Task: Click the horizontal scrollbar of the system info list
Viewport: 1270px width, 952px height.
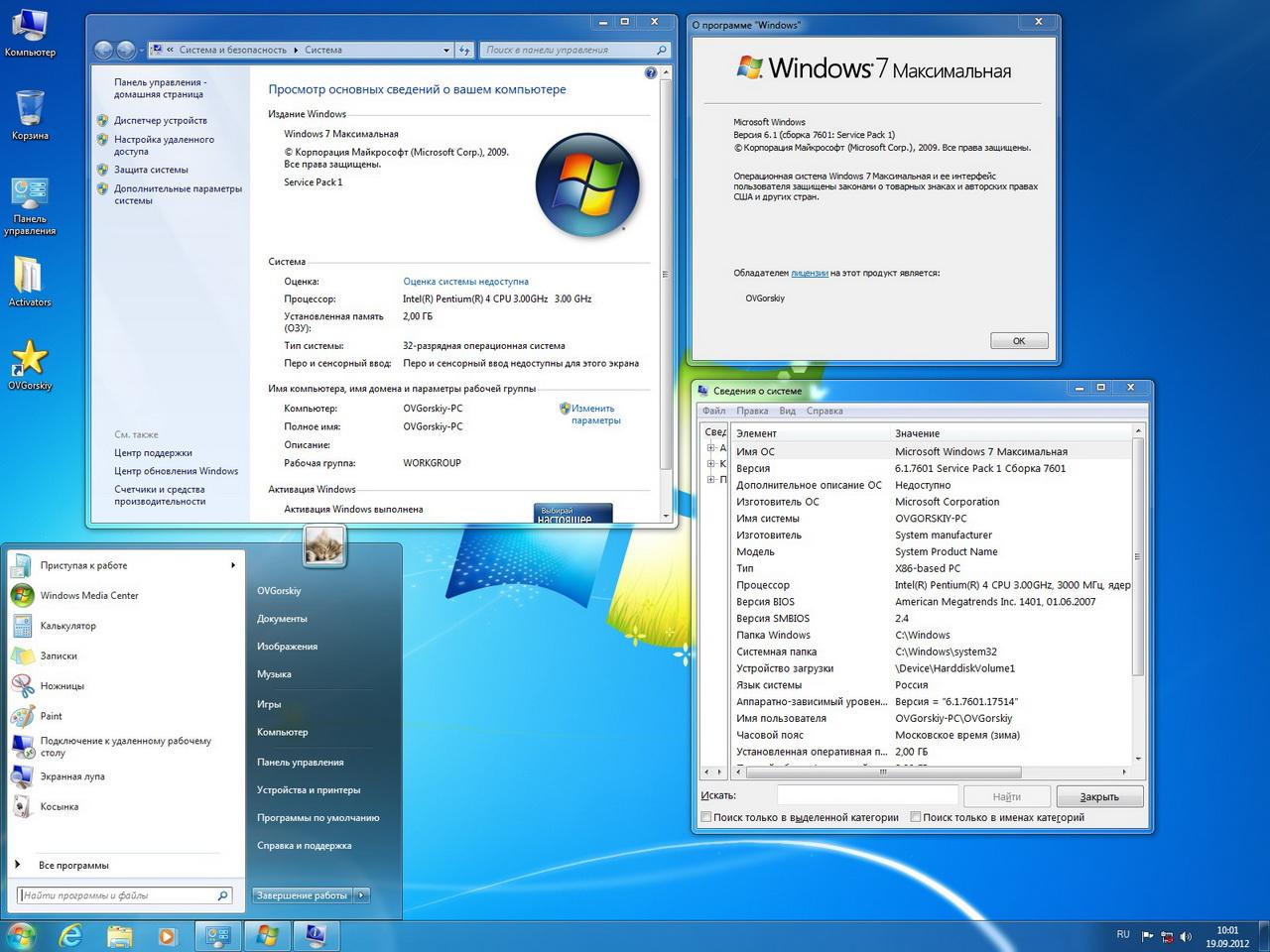Action: (x=882, y=772)
